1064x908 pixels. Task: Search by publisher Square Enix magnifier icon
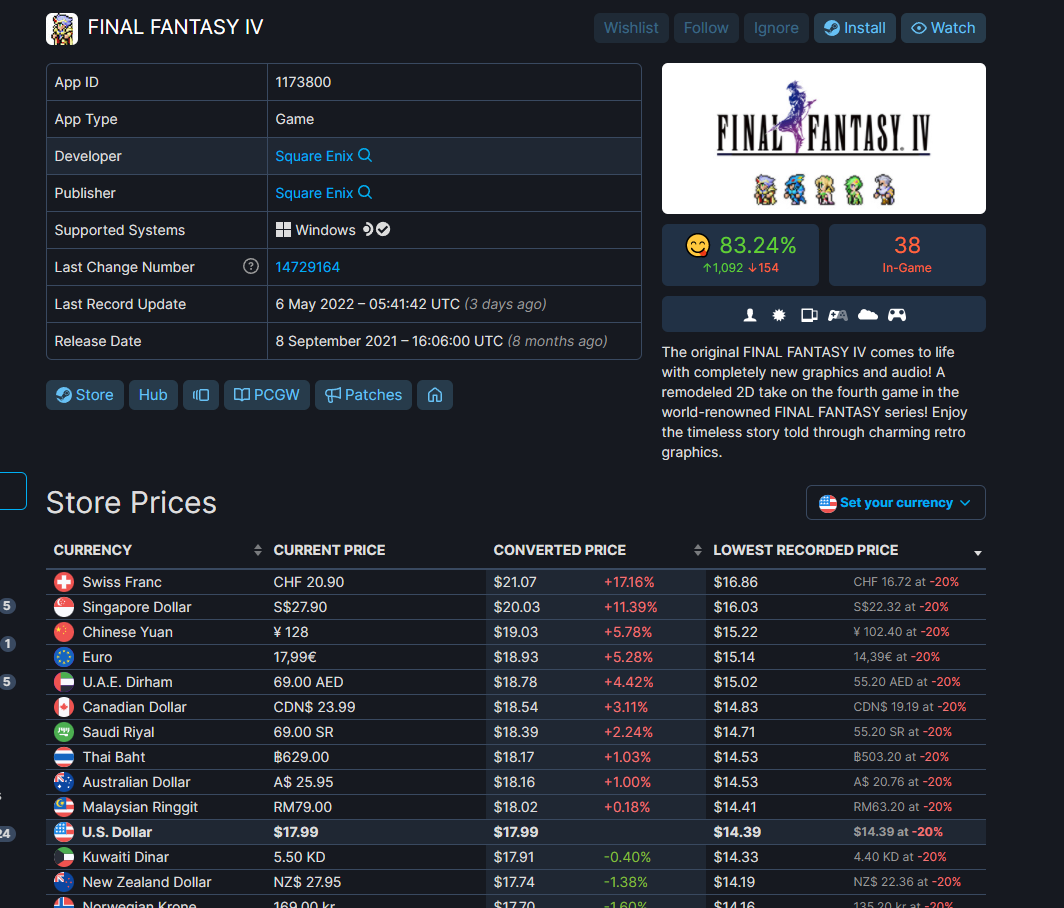point(365,192)
